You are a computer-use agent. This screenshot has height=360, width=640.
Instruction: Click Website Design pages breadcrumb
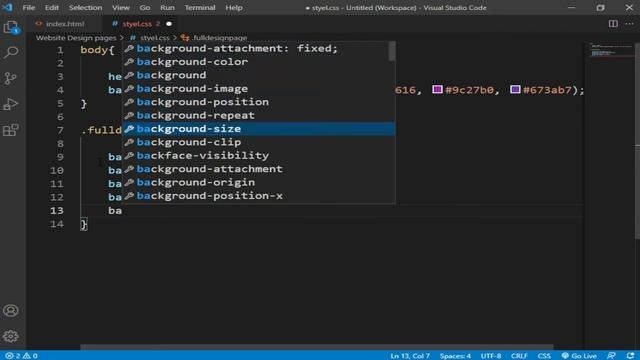click(76, 38)
